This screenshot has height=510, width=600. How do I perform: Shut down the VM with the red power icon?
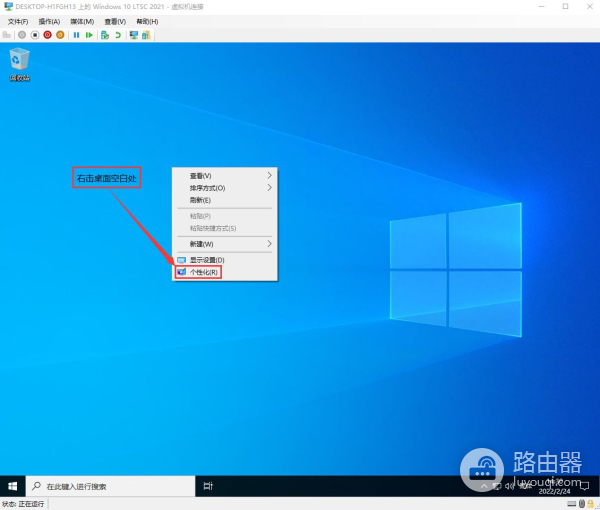[x=47, y=35]
